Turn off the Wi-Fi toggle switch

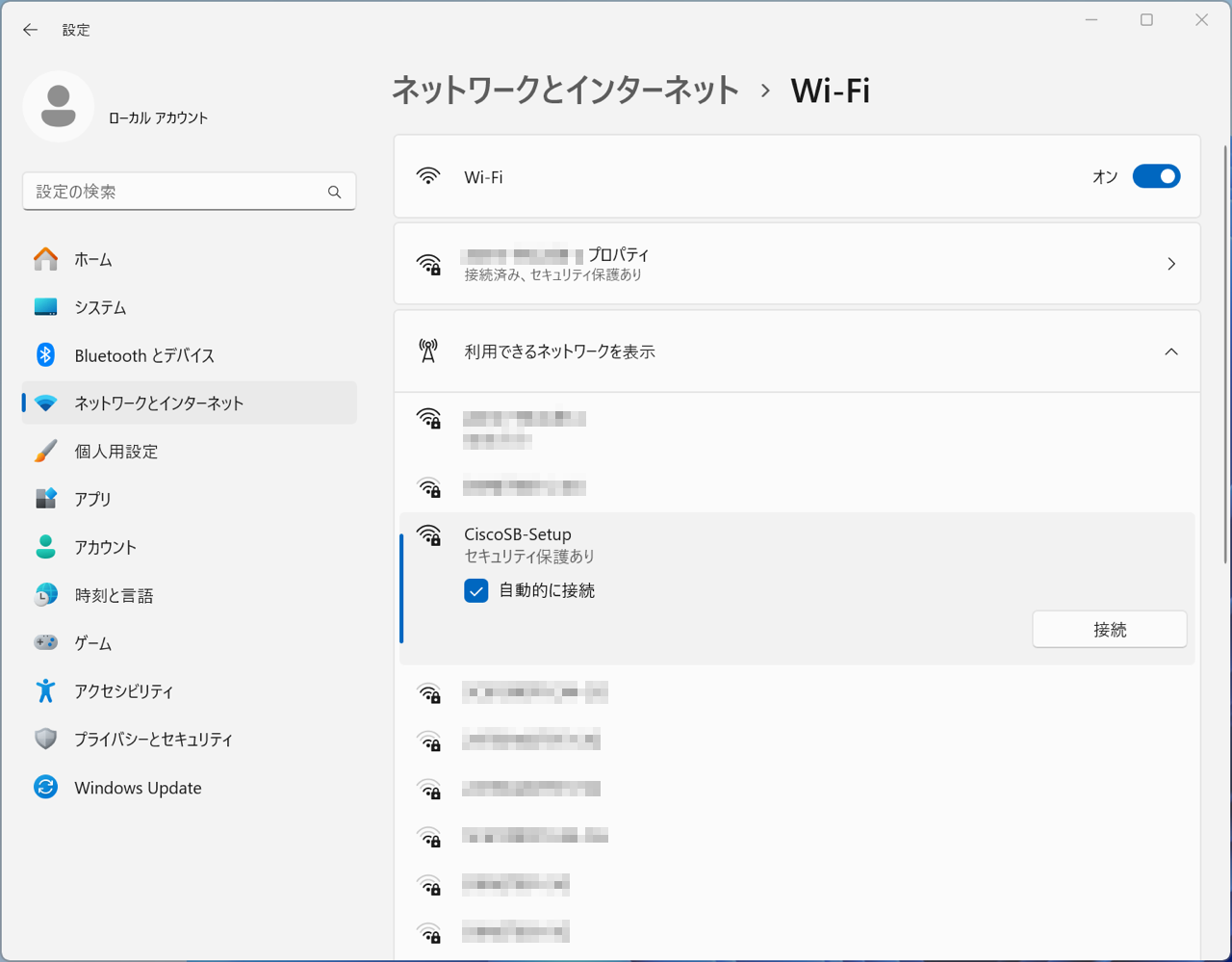1156,176
